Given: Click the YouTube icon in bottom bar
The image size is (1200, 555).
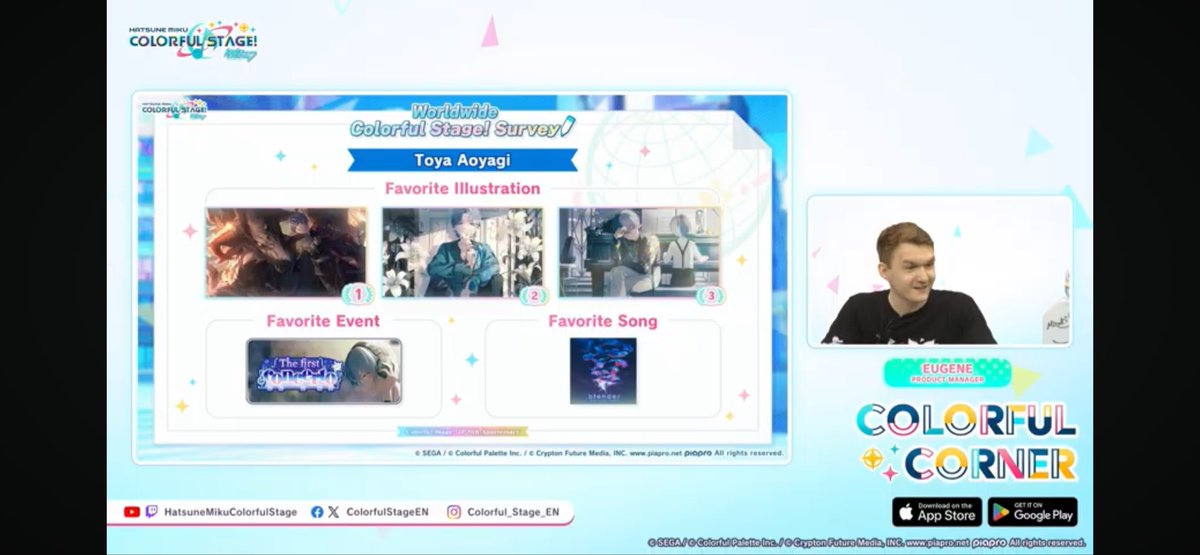Looking at the screenshot, I should tap(132, 512).
